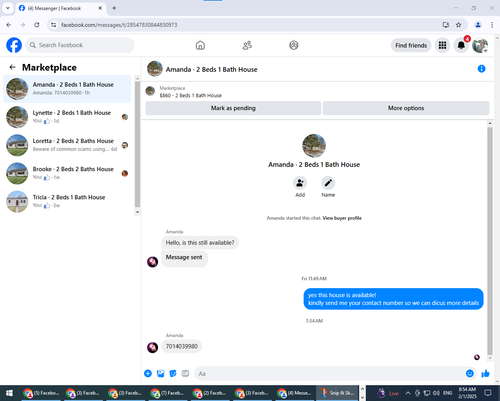The width and height of the screenshot is (500, 401).
Task: Open the Facebook menu grid icon
Action: 442,45
